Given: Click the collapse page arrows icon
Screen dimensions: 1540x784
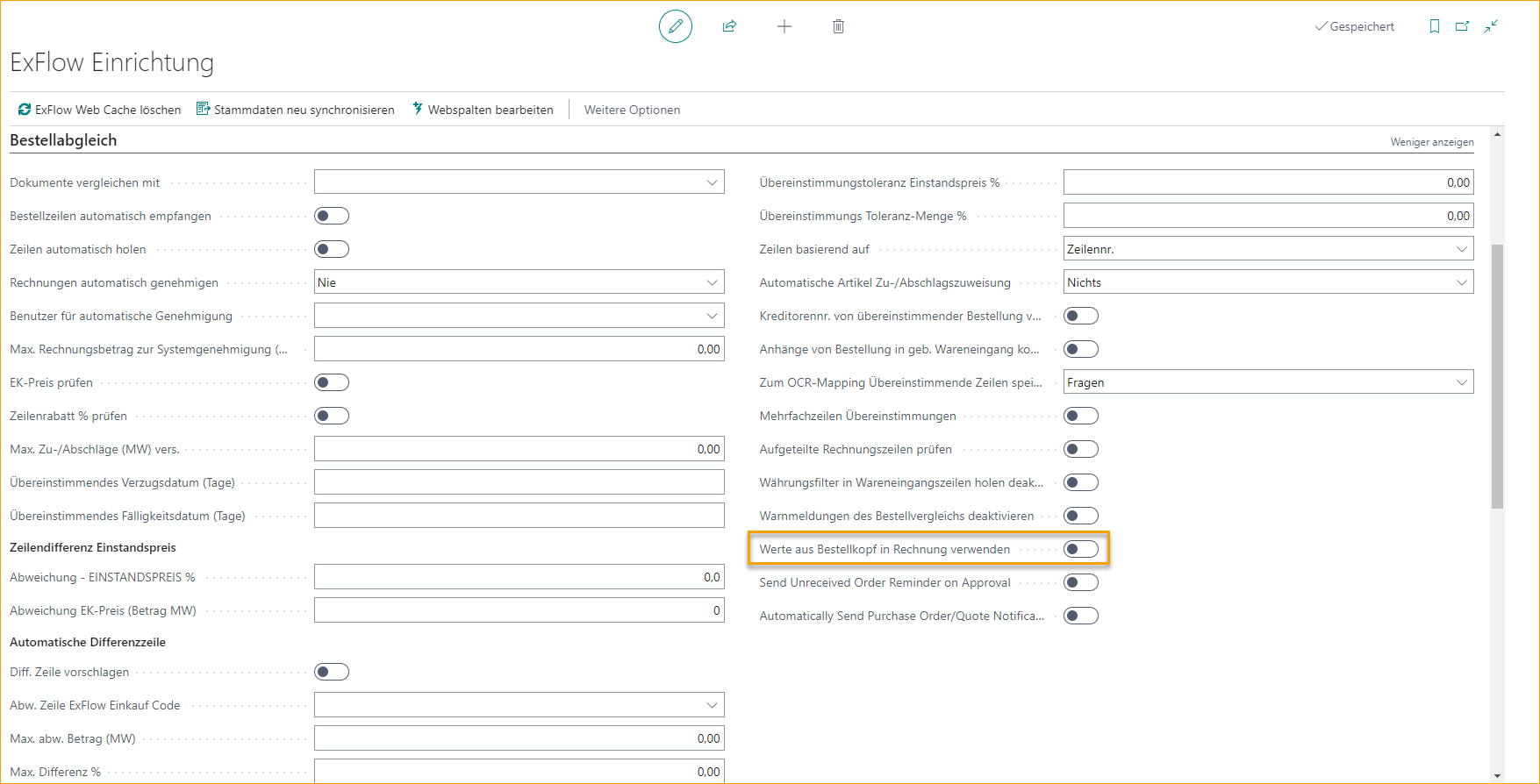Looking at the screenshot, I should point(1491,26).
